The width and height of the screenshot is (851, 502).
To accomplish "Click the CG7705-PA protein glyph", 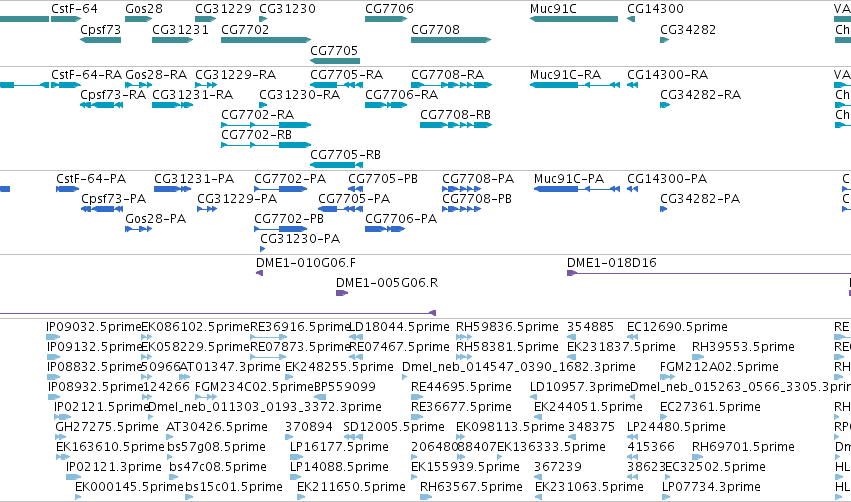I will point(340,209).
